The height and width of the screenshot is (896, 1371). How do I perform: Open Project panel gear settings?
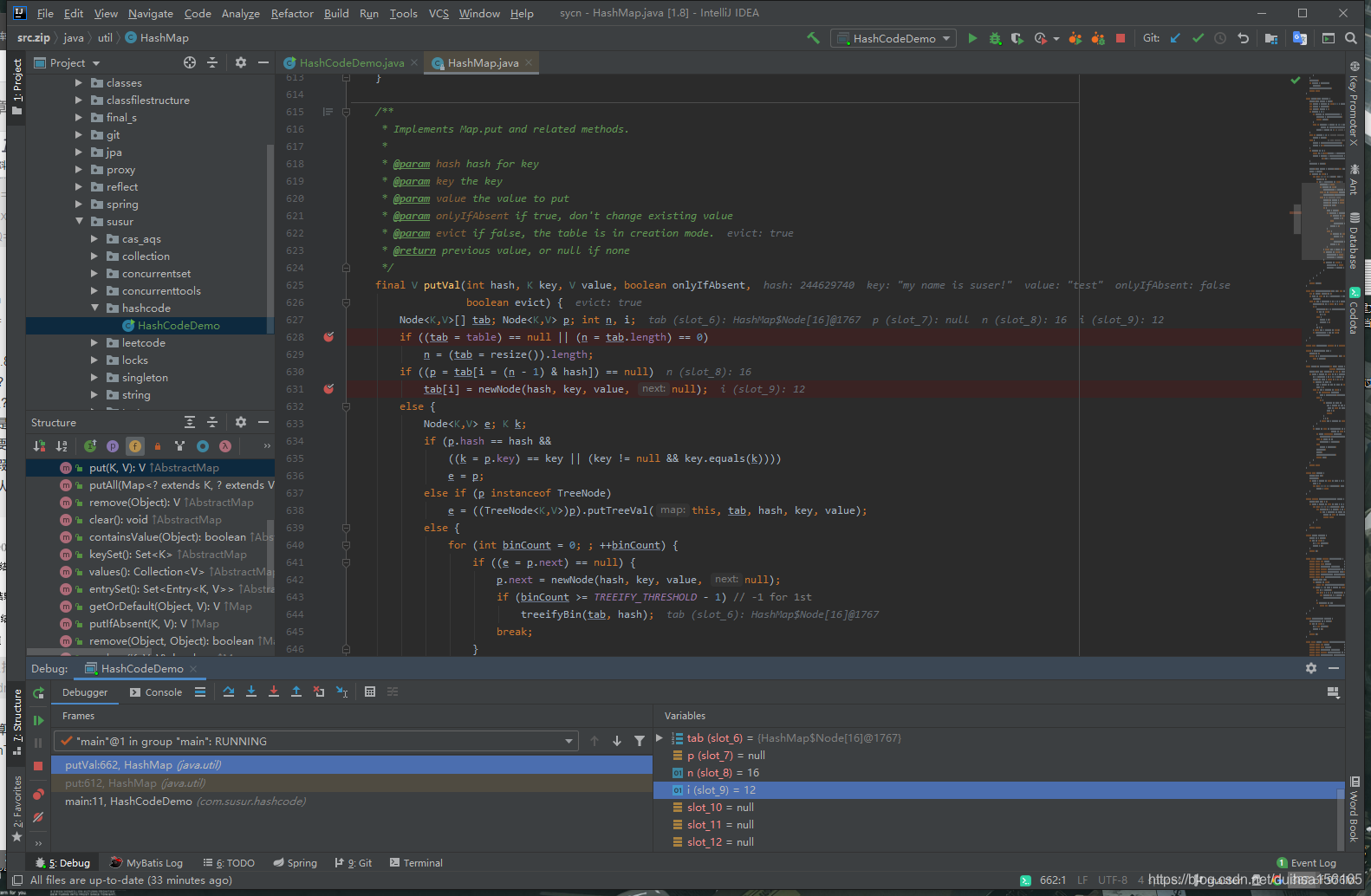241,62
